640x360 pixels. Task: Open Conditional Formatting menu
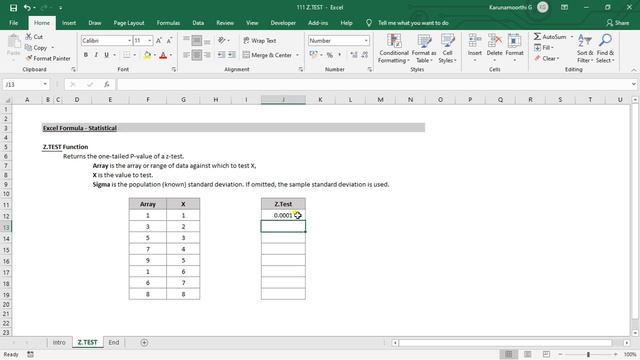[x=393, y=48]
